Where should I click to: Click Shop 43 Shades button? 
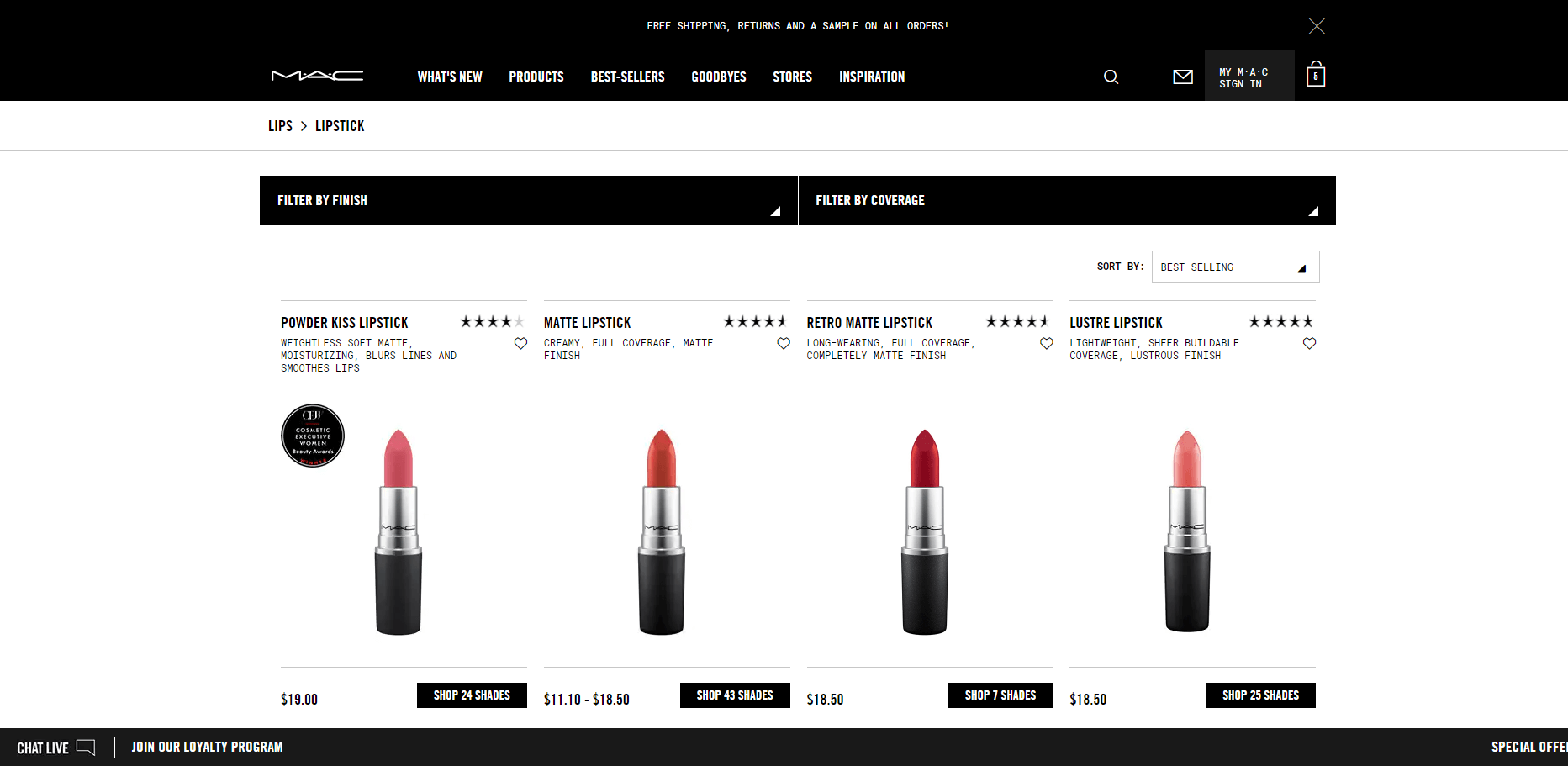(x=735, y=695)
